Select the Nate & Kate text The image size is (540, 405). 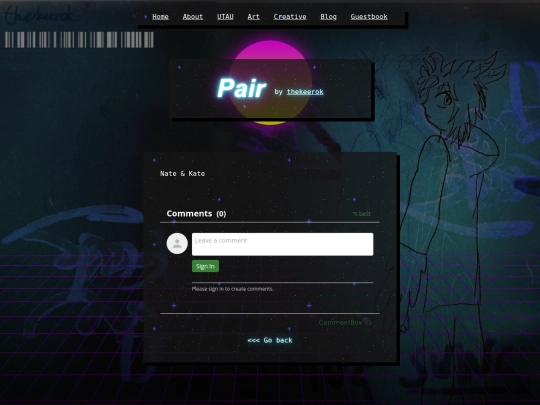pos(183,174)
